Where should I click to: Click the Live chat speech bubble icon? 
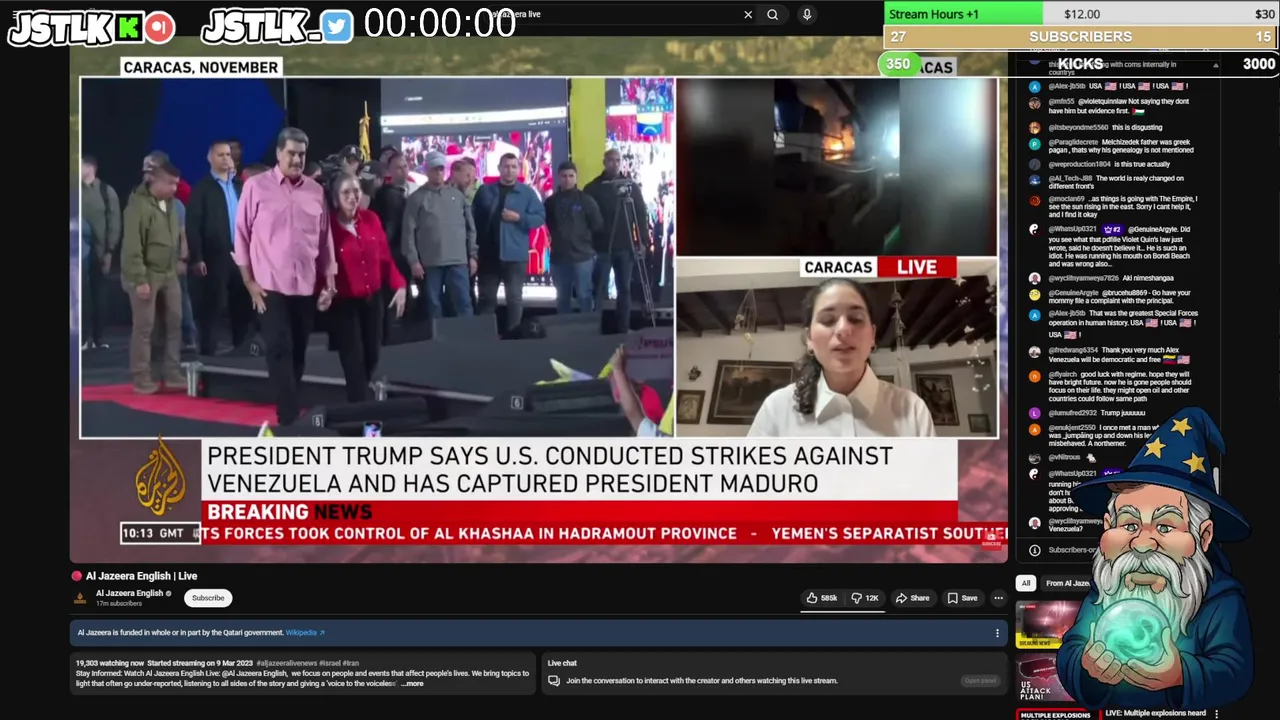(x=553, y=681)
